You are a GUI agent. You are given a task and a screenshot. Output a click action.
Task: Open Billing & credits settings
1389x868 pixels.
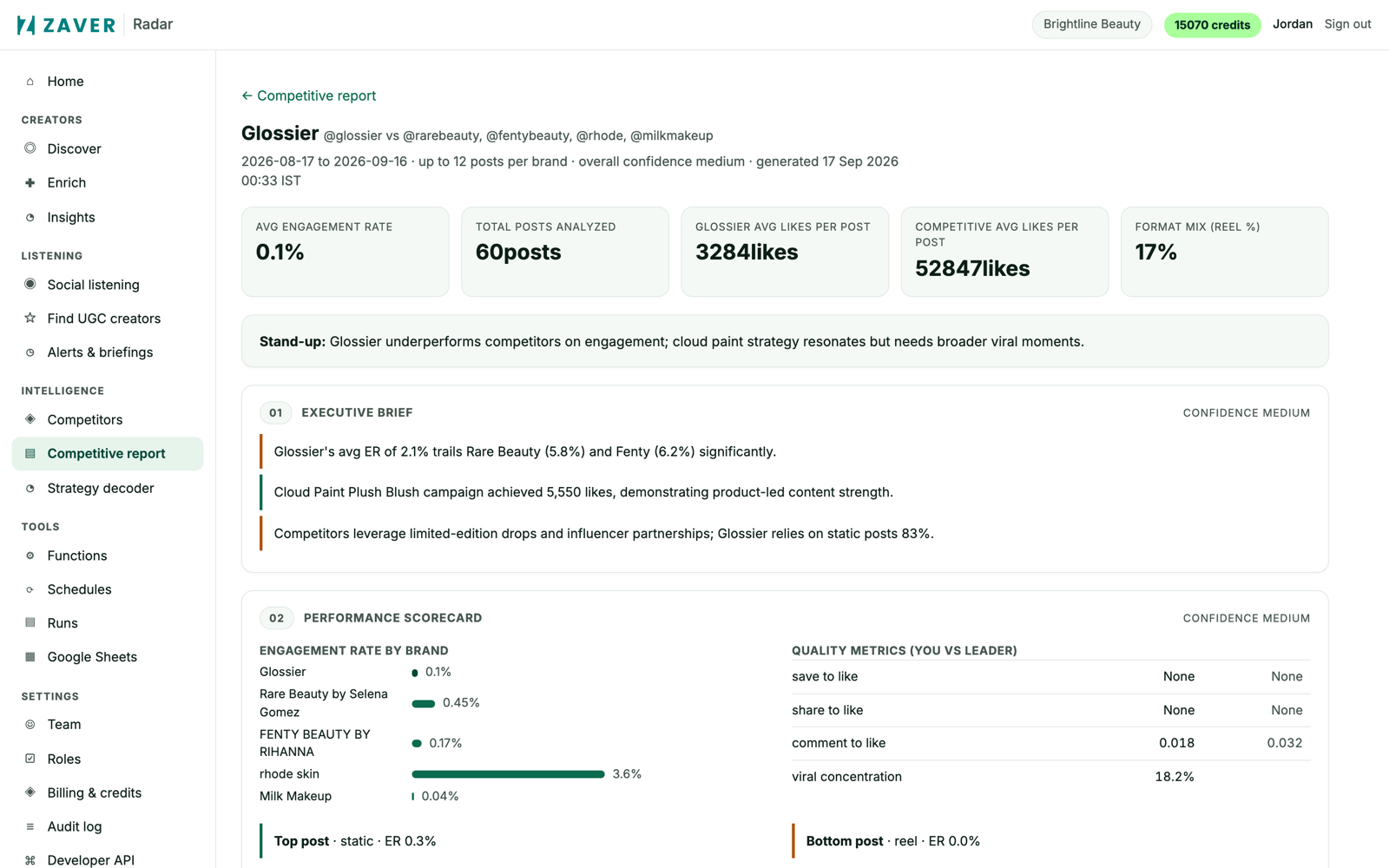pos(108,793)
